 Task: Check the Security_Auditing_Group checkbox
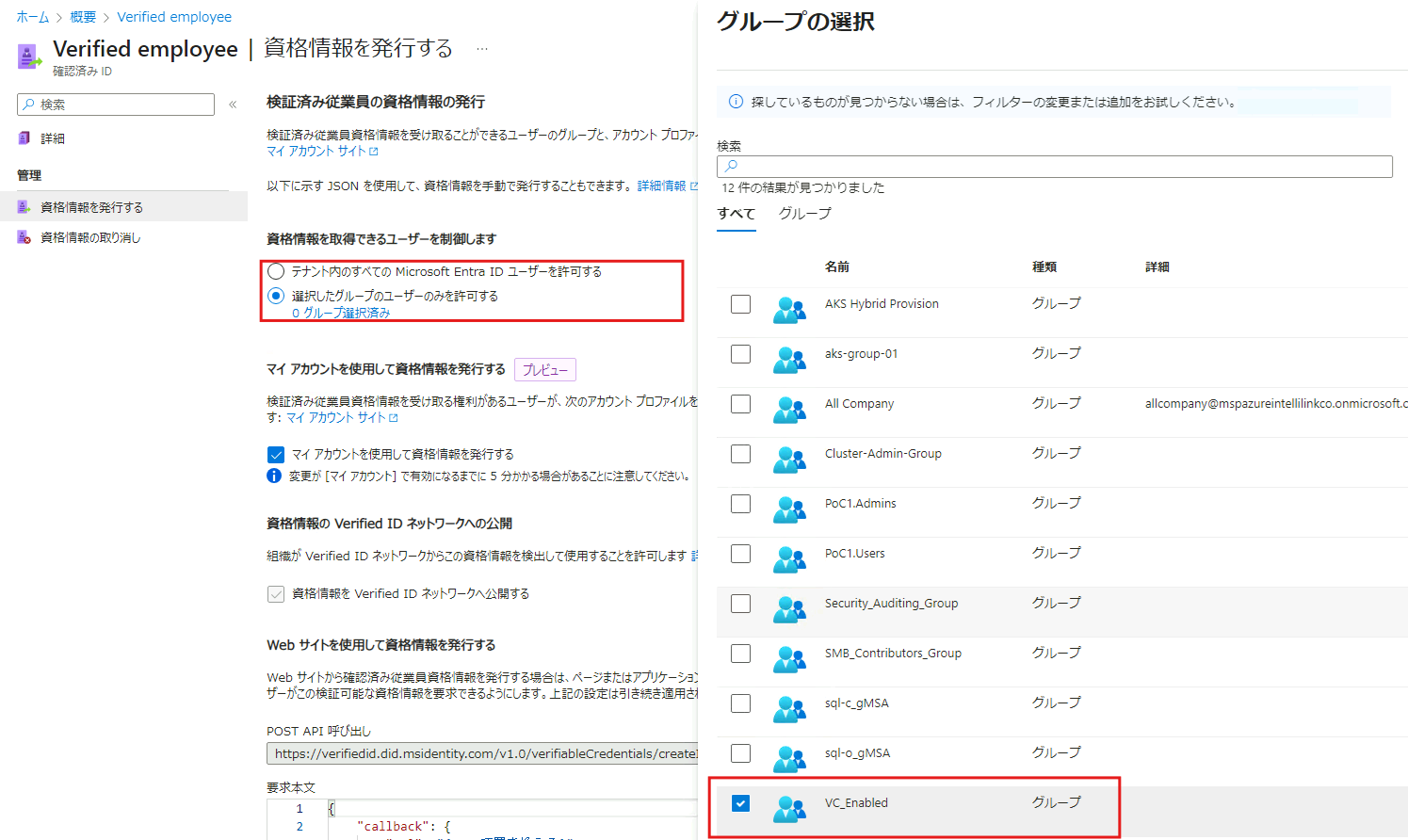[741, 604]
